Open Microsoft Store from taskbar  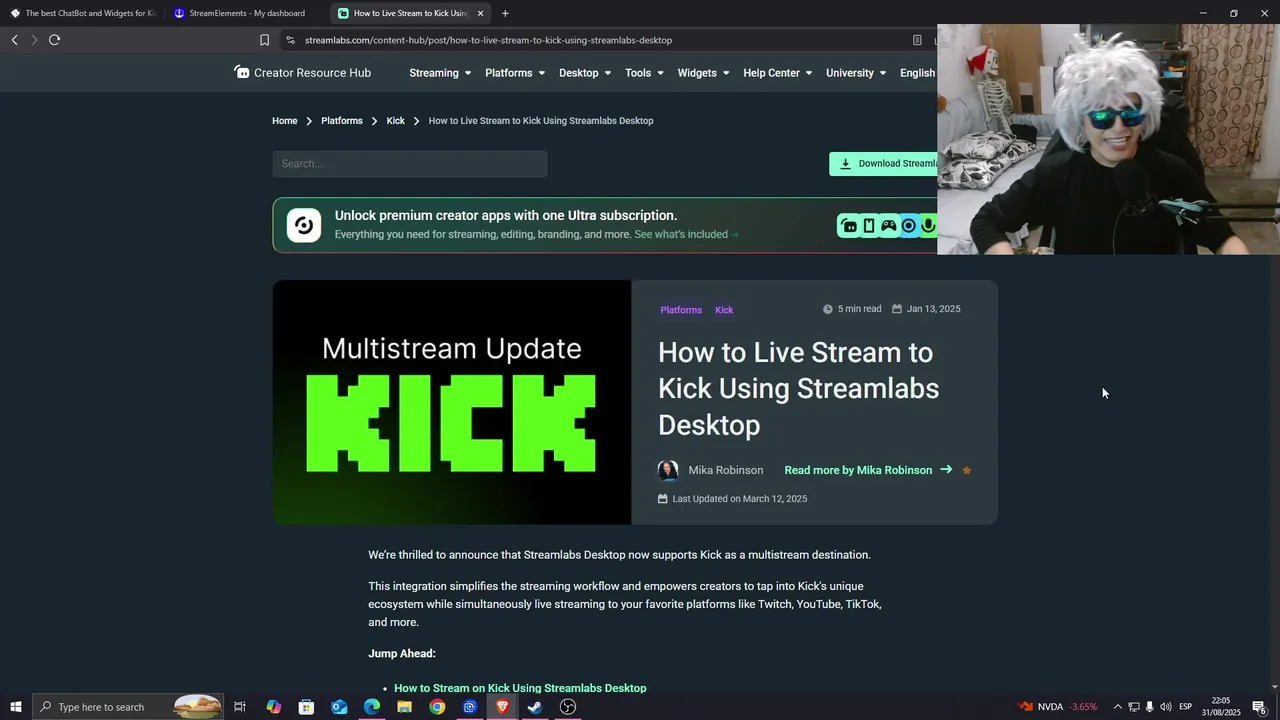pyautogui.click(x=306, y=707)
